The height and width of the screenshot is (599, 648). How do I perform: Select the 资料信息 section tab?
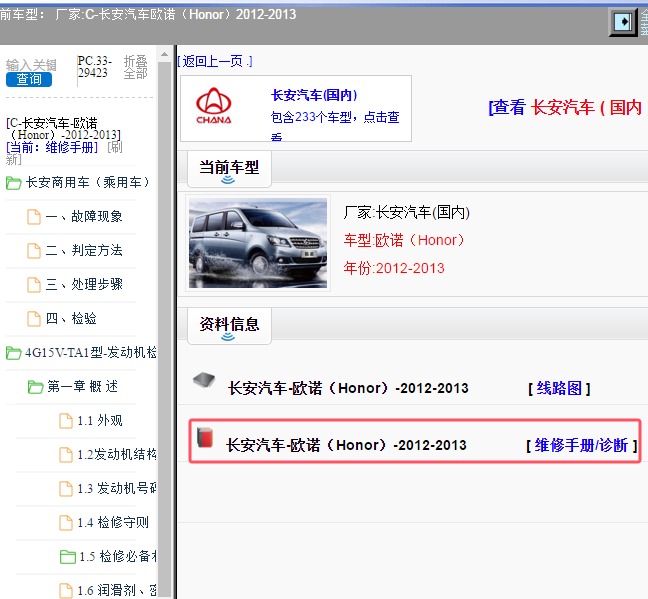point(229,325)
